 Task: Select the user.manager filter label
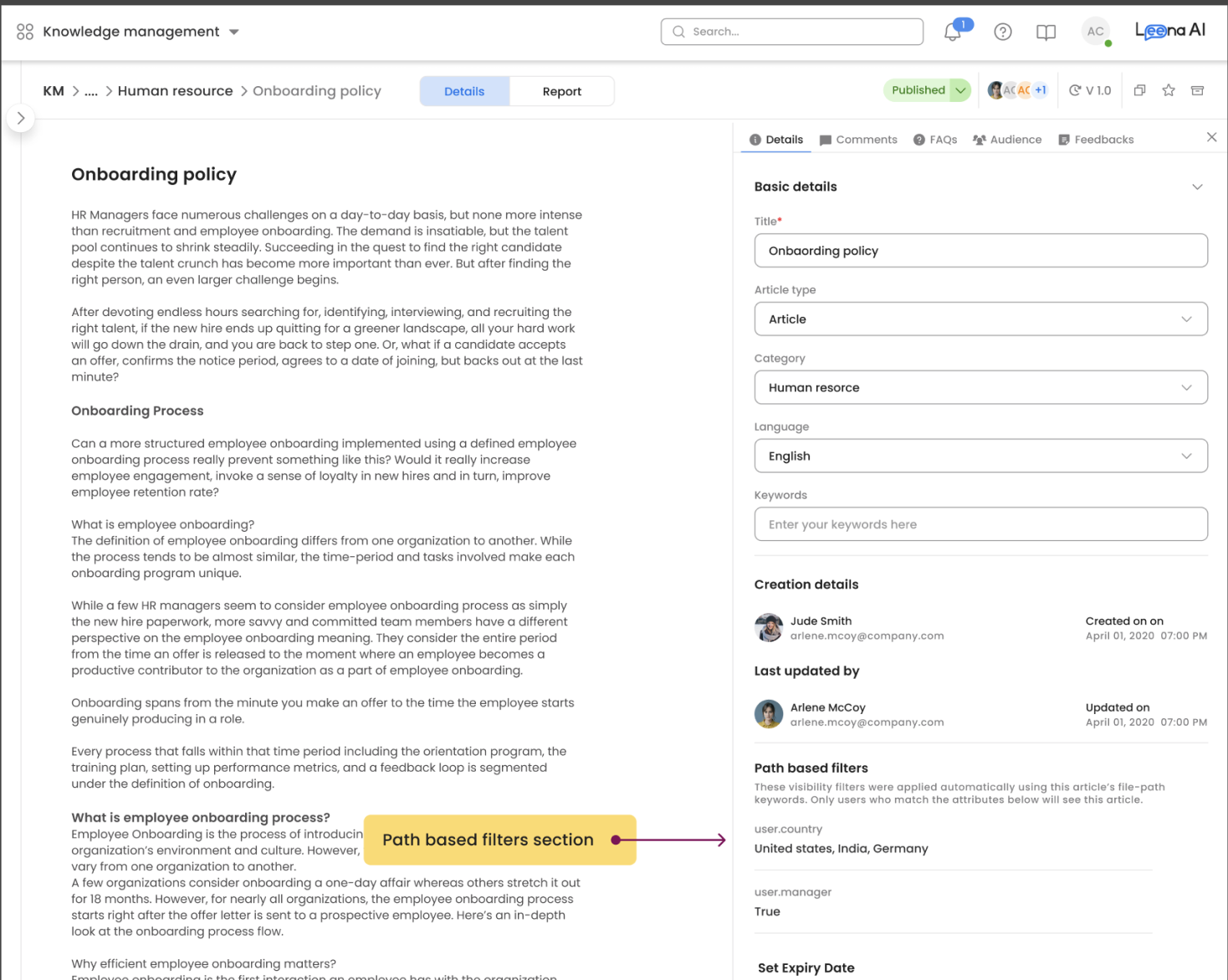click(x=793, y=892)
